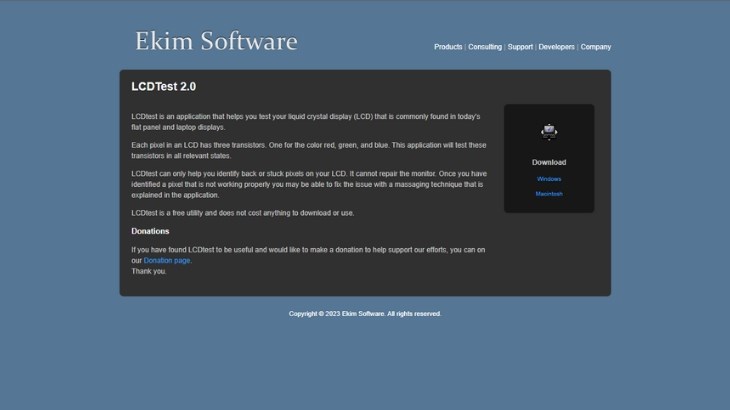Click the copyright 2023 footer text
Screen dimensions: 730x410
click(x=365, y=314)
